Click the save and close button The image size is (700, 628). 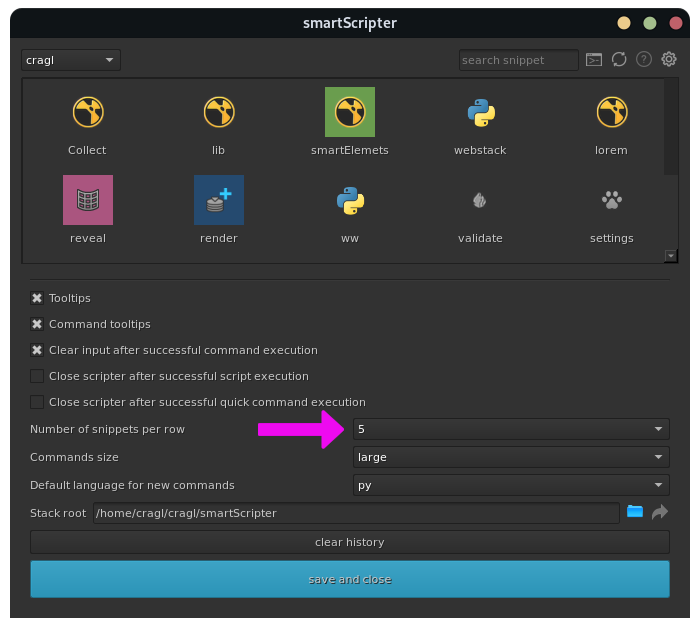pyautogui.click(x=349, y=579)
